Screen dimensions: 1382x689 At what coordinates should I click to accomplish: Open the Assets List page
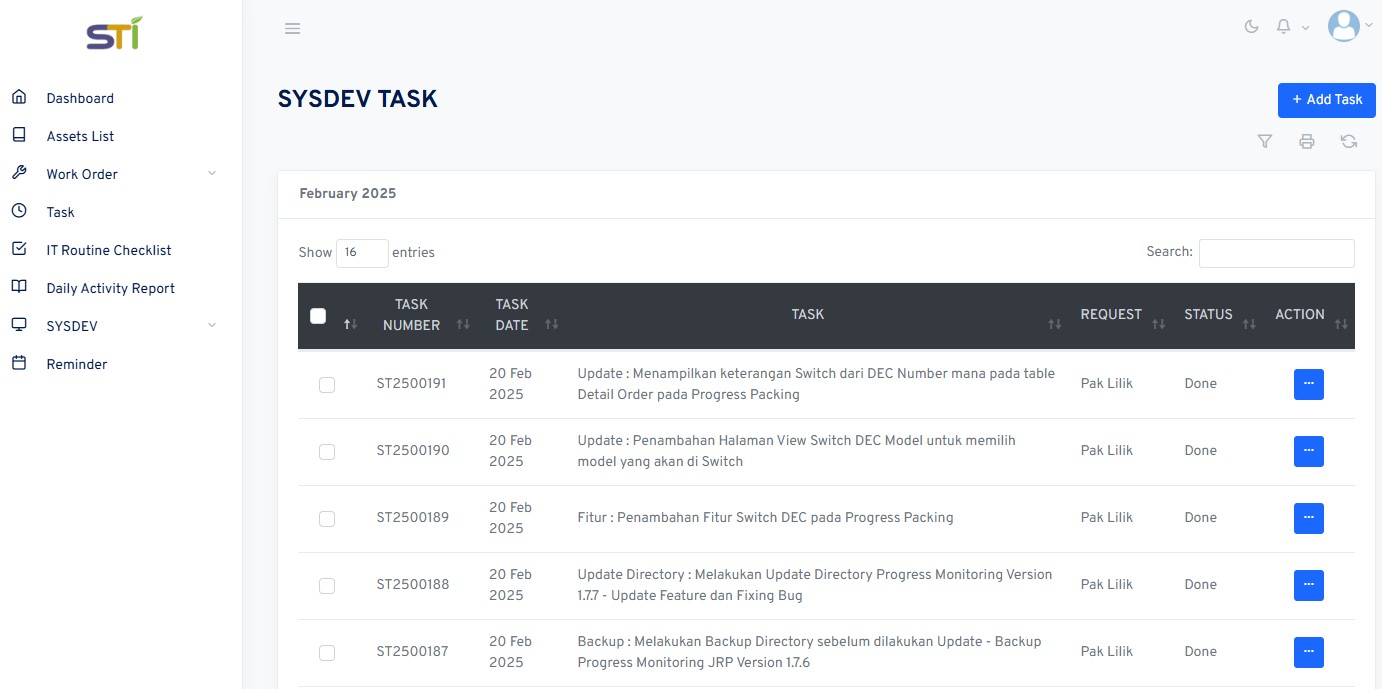(x=80, y=136)
